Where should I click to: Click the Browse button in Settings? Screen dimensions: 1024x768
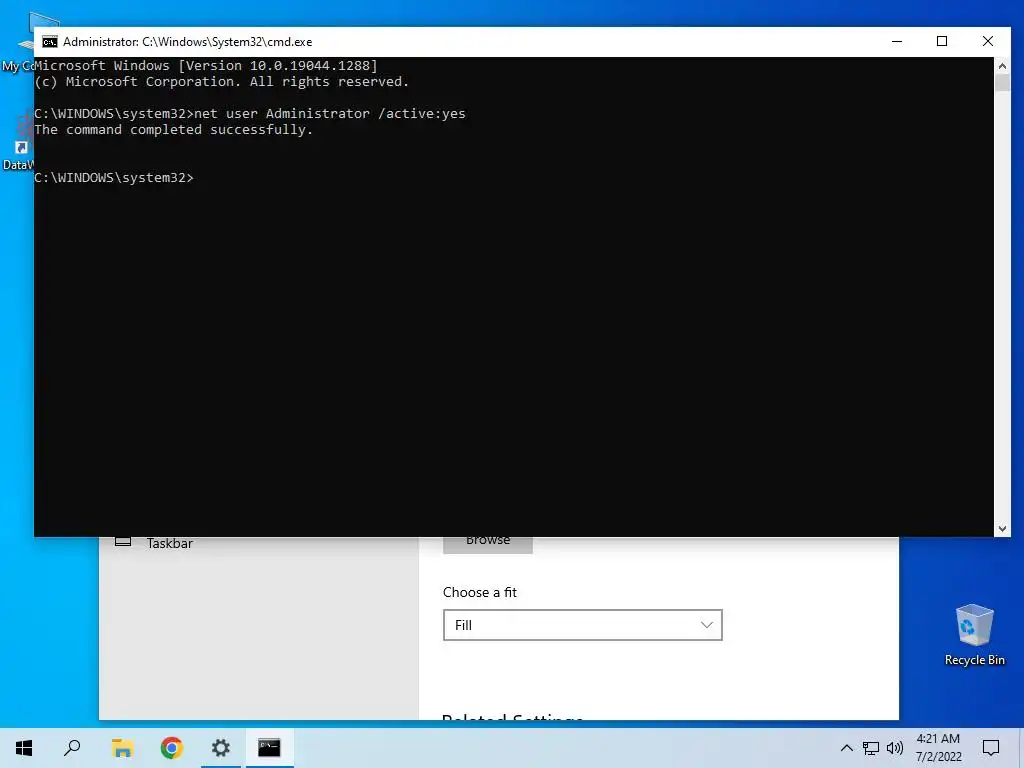488,545
